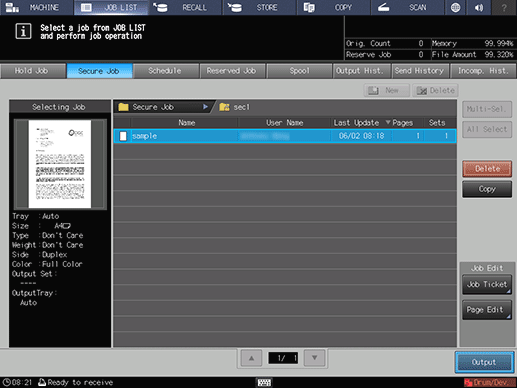517x388 pixels.
Task: Go to next page with down arrow
Action: 314,358
